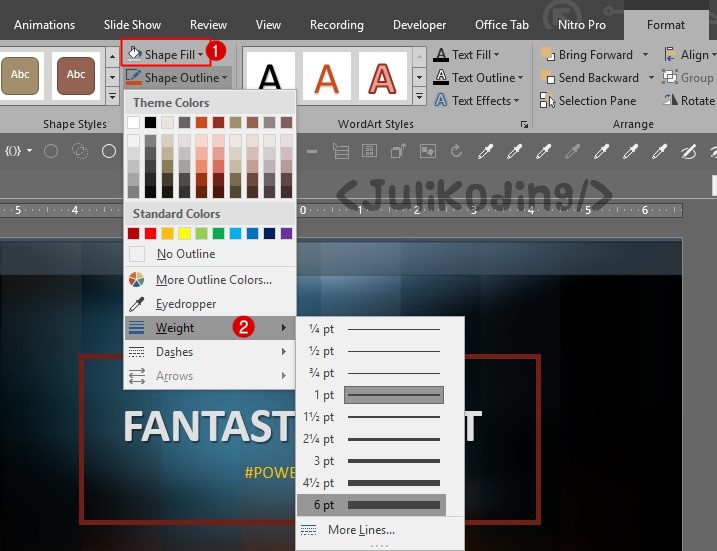Set outline weight to 3 pt
The image size is (717, 551).
tap(372, 461)
